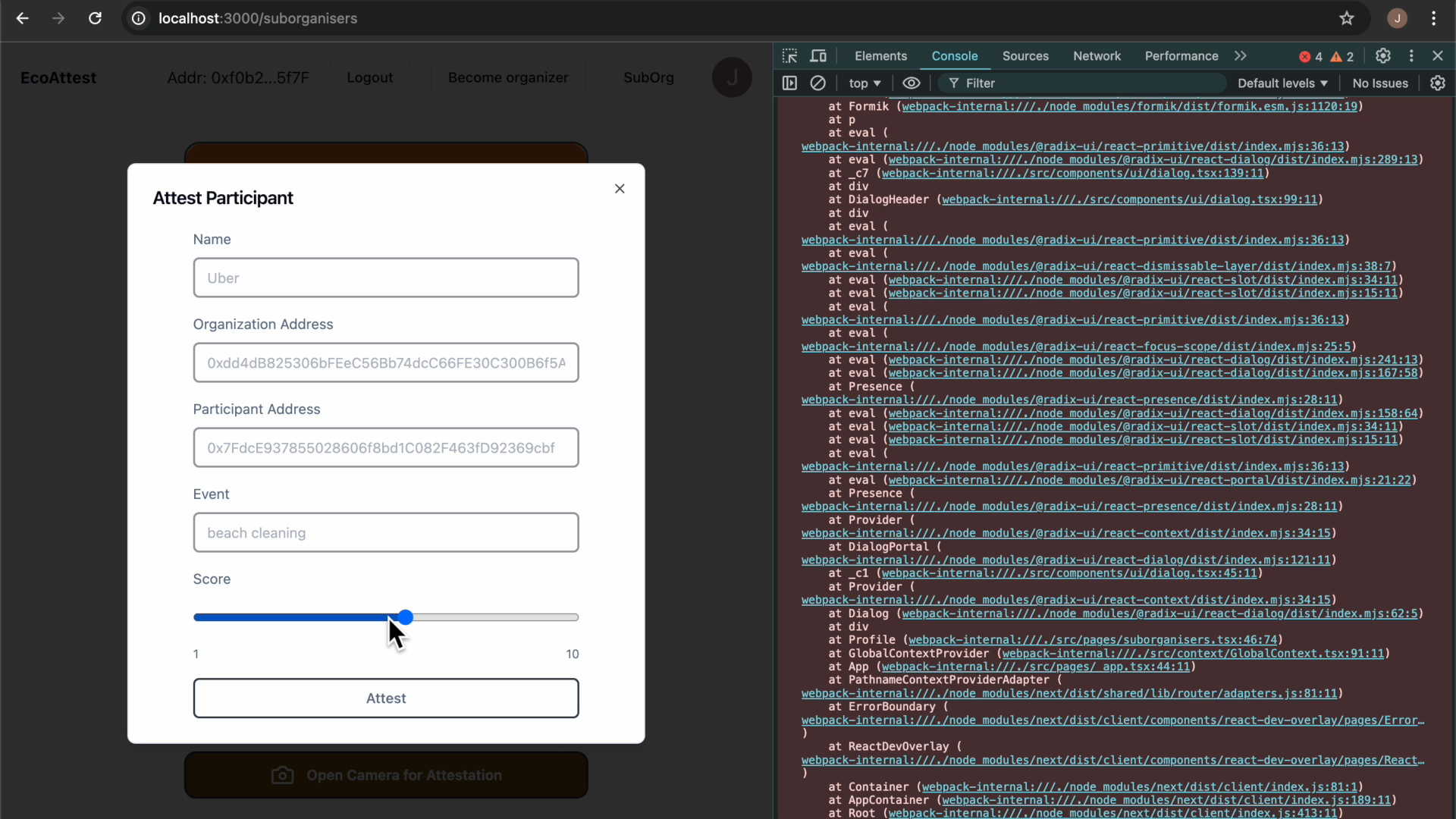Image resolution: width=1456 pixels, height=819 pixels.
Task: Open the top JavaScript context dropdown
Action: pos(864,83)
